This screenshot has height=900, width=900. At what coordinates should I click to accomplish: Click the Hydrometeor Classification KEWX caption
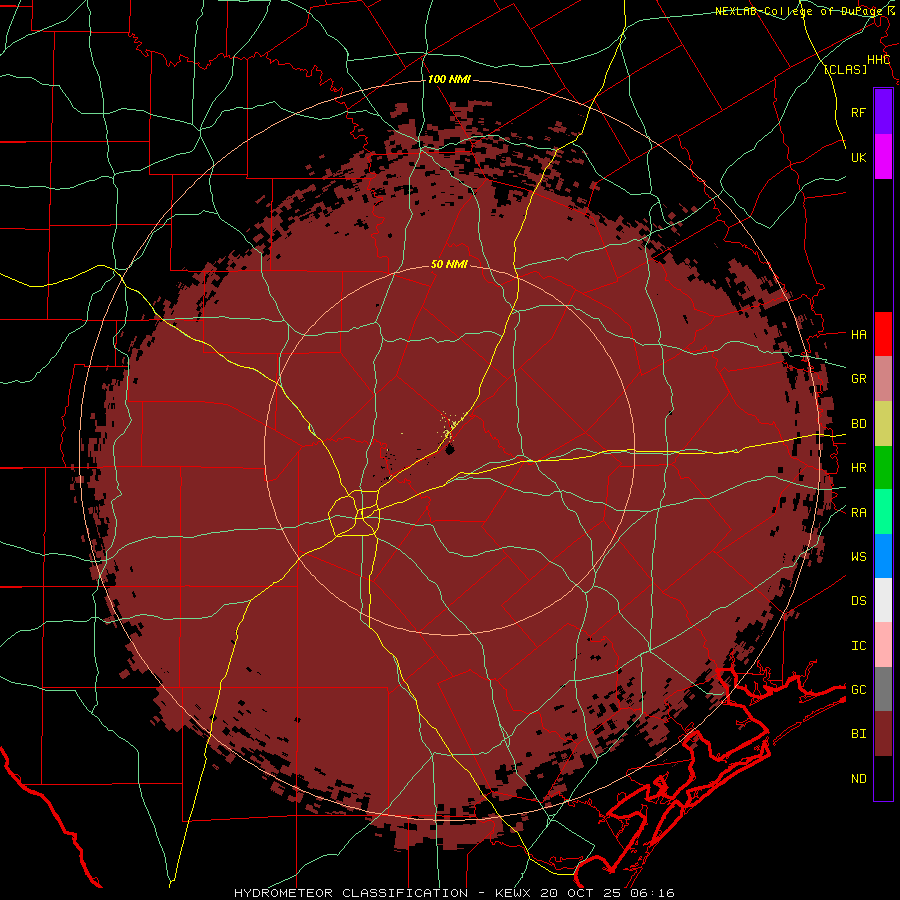454,893
